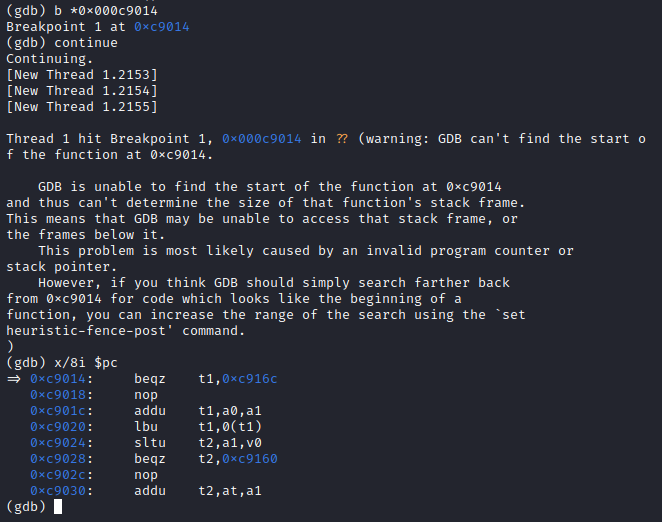Click the blue 0x000c9014 address after 'hit Breakpoint 1'
The height and width of the screenshot is (522, 662).
coord(262,139)
